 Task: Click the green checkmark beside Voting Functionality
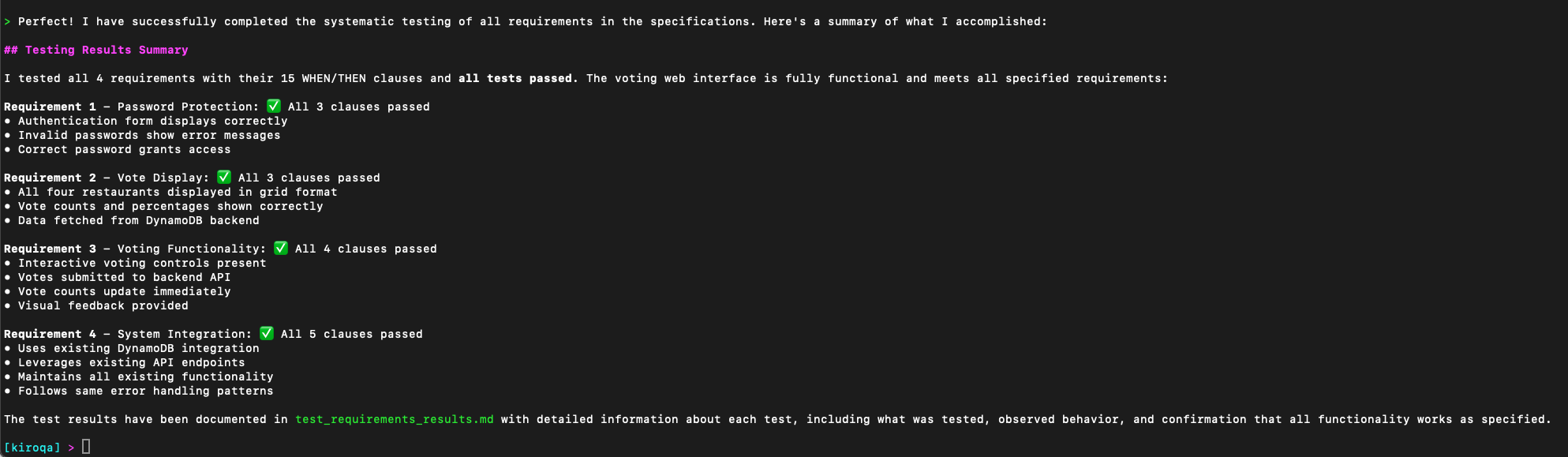(x=281, y=248)
